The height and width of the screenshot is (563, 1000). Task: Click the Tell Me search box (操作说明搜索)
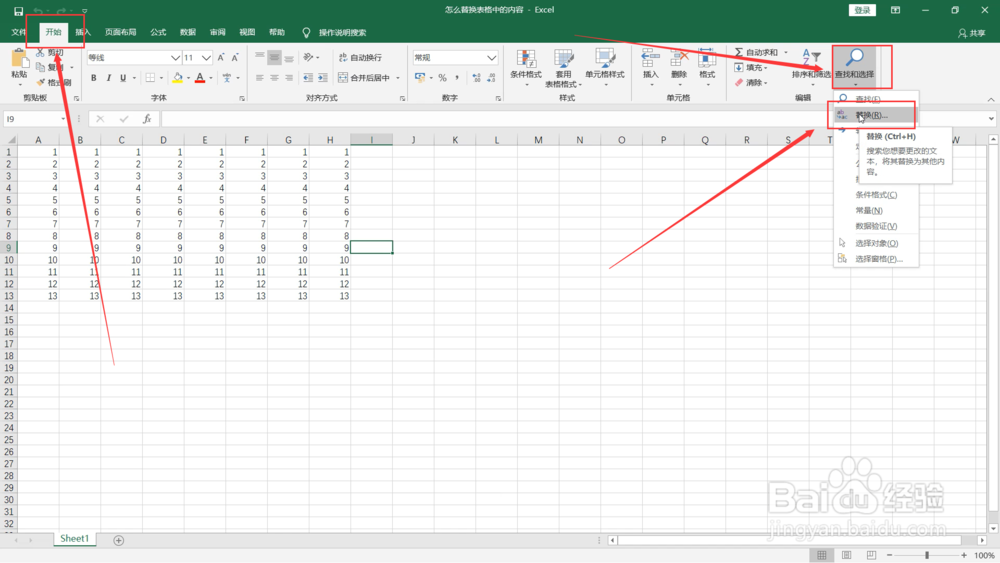pos(342,33)
